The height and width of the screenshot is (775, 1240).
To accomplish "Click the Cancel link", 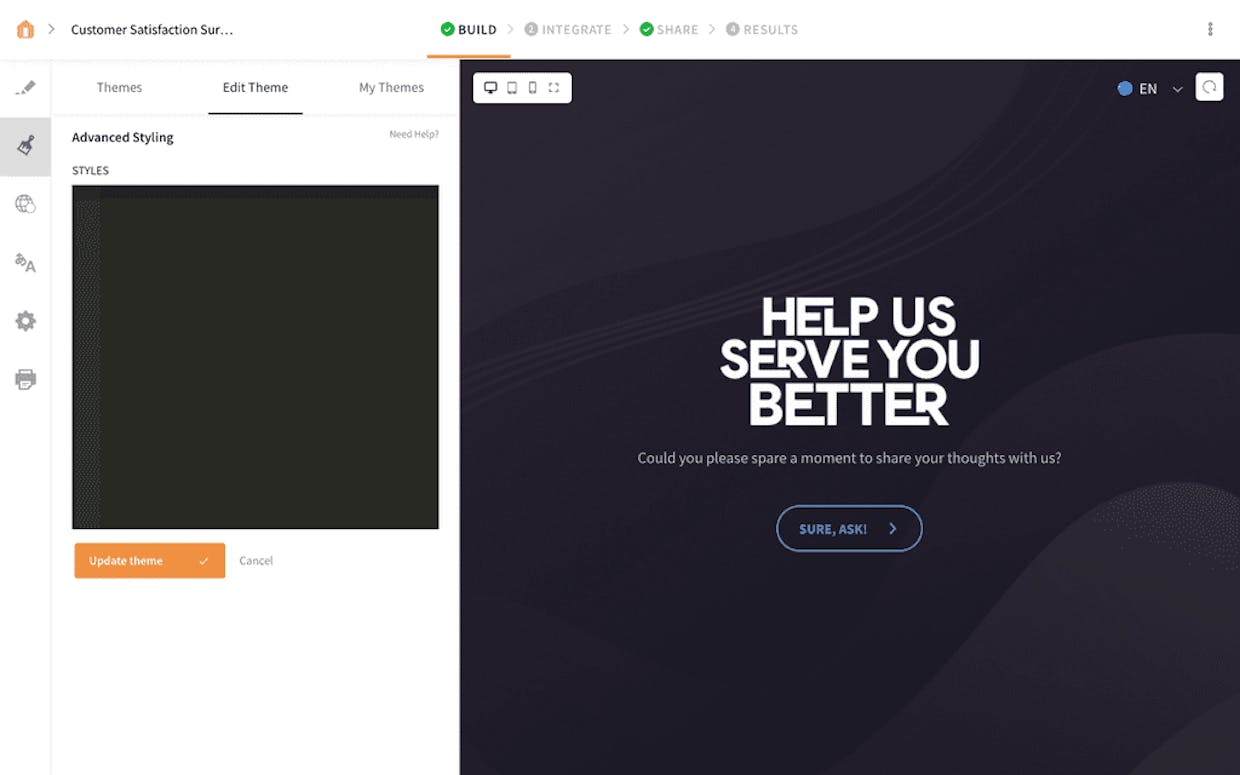I will [x=256, y=560].
